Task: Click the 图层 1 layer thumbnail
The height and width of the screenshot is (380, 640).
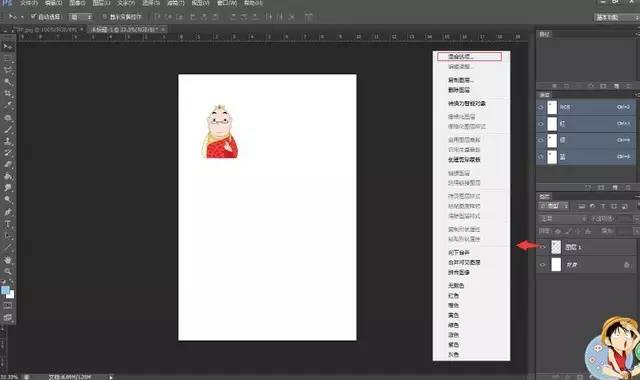Action: point(556,247)
